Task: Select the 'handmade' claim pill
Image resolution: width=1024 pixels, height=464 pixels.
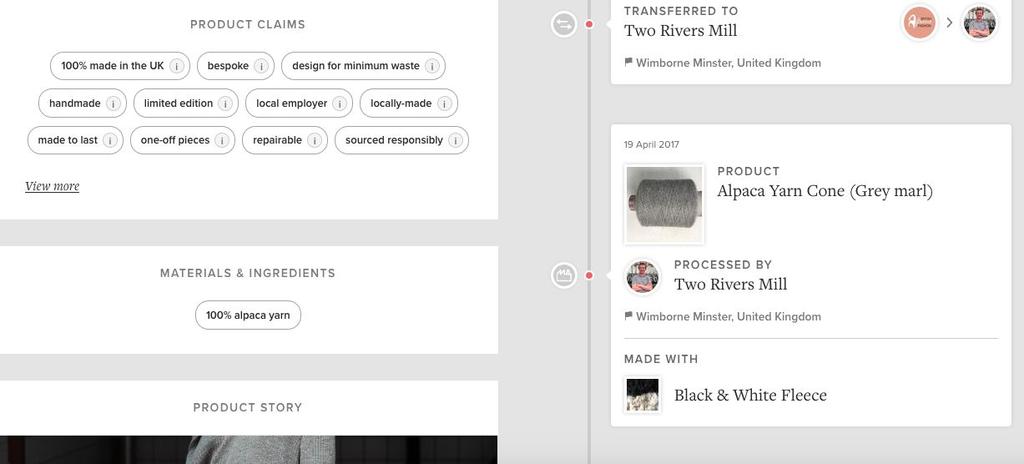Action: coord(82,103)
